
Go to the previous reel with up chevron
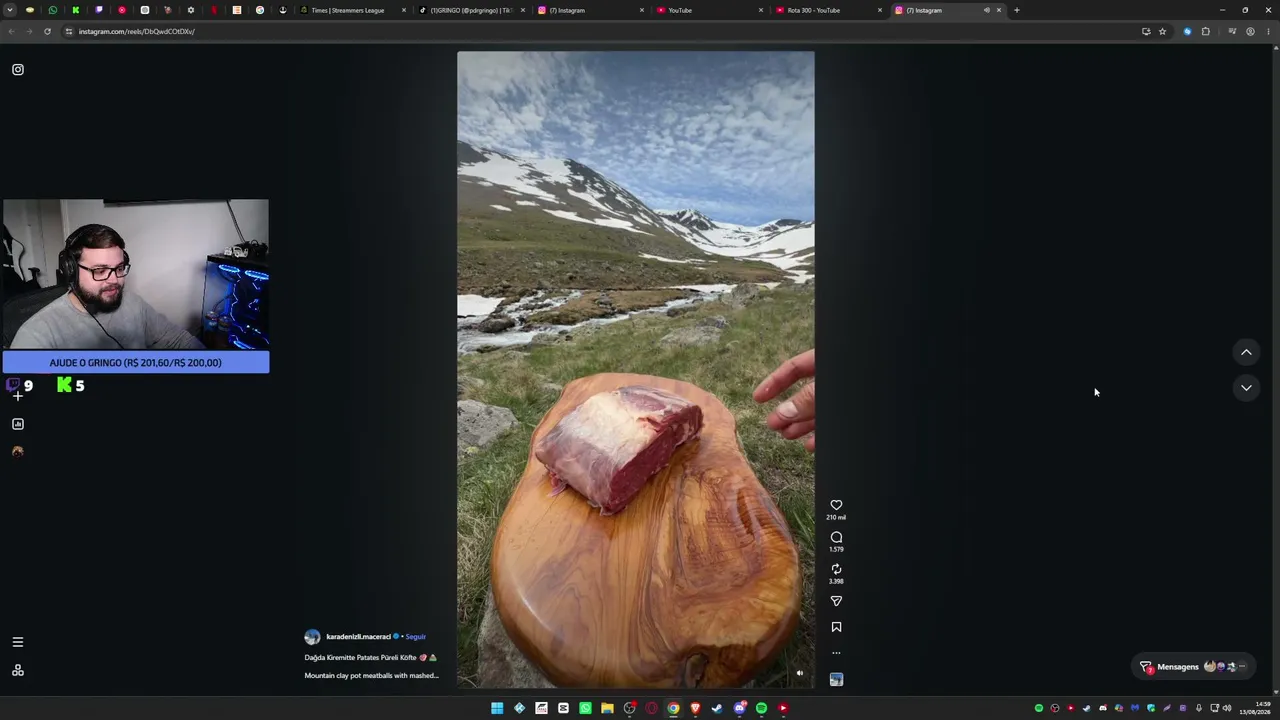pos(1246,352)
